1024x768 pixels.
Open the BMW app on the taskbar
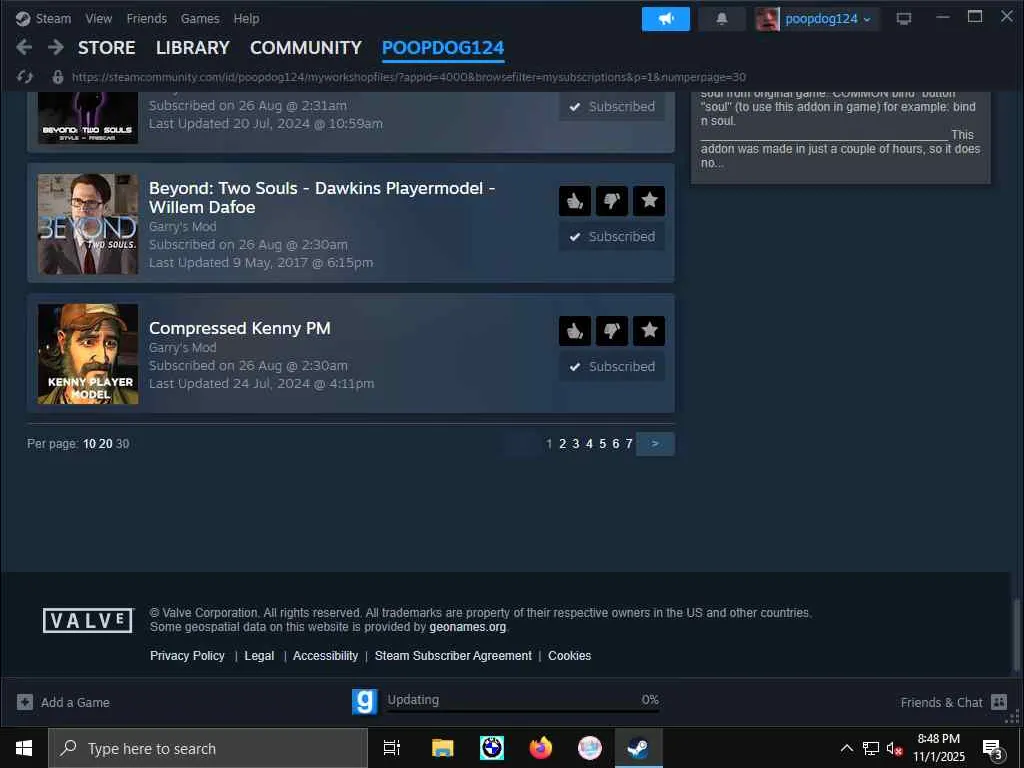coord(492,748)
